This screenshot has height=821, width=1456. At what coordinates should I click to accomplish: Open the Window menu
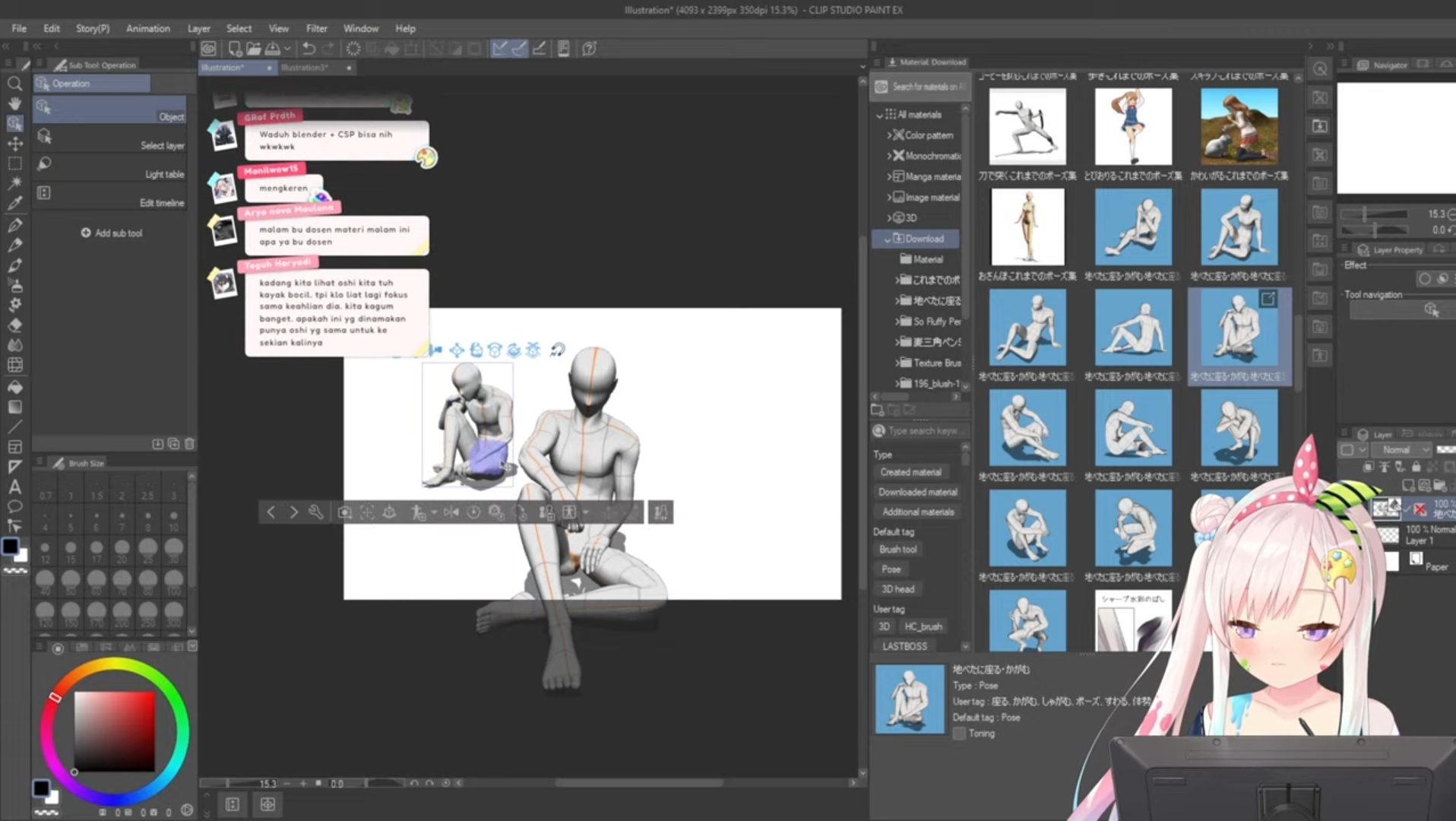click(360, 28)
